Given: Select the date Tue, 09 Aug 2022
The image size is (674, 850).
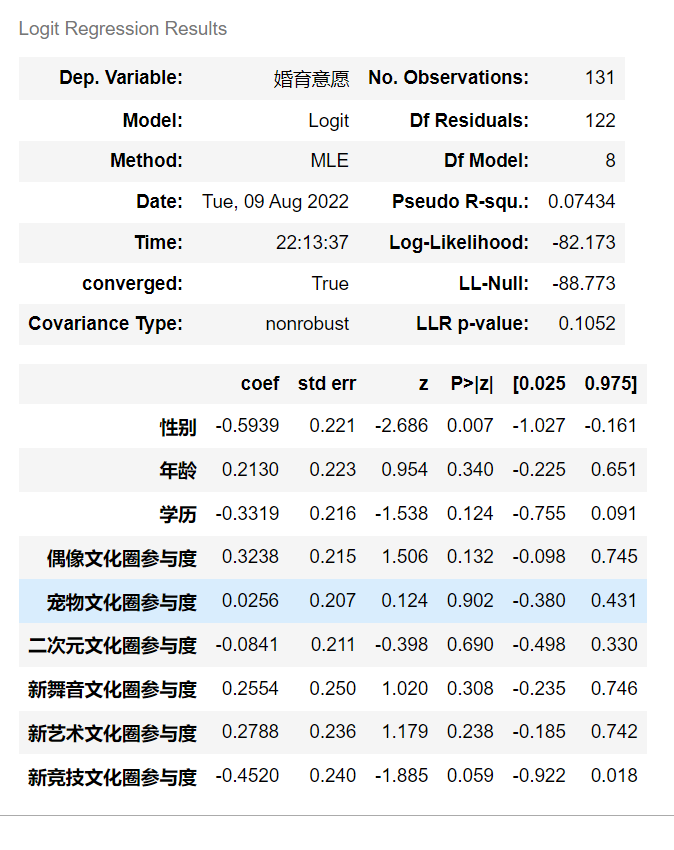Looking at the screenshot, I should coord(275,202).
